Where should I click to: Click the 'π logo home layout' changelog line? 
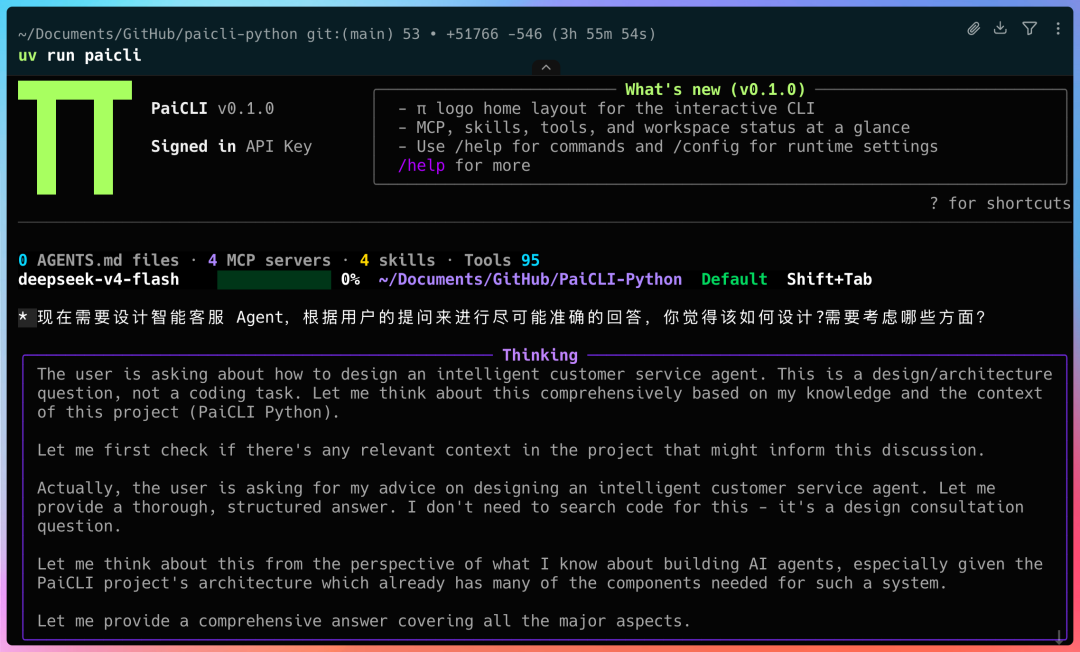[606, 109]
